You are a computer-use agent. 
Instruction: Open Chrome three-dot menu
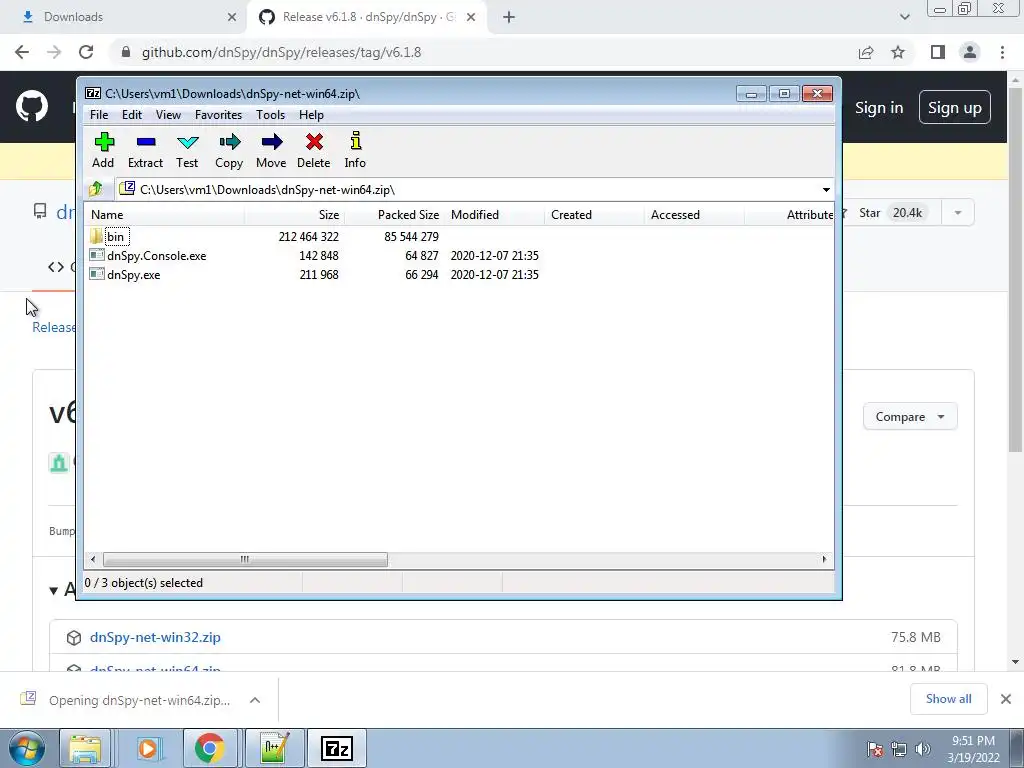coord(1002,52)
